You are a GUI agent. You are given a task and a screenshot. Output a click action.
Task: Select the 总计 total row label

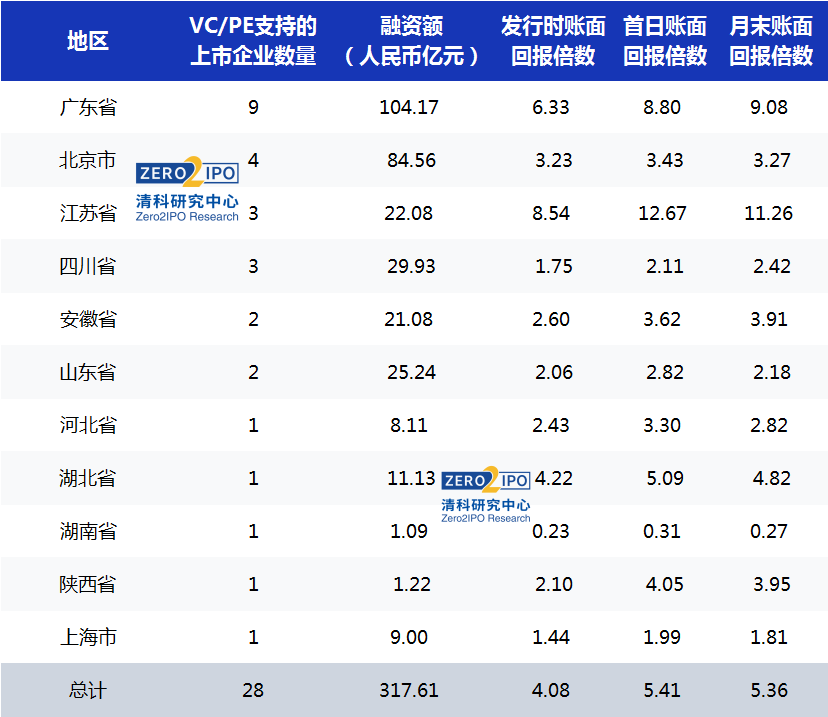click(x=88, y=690)
